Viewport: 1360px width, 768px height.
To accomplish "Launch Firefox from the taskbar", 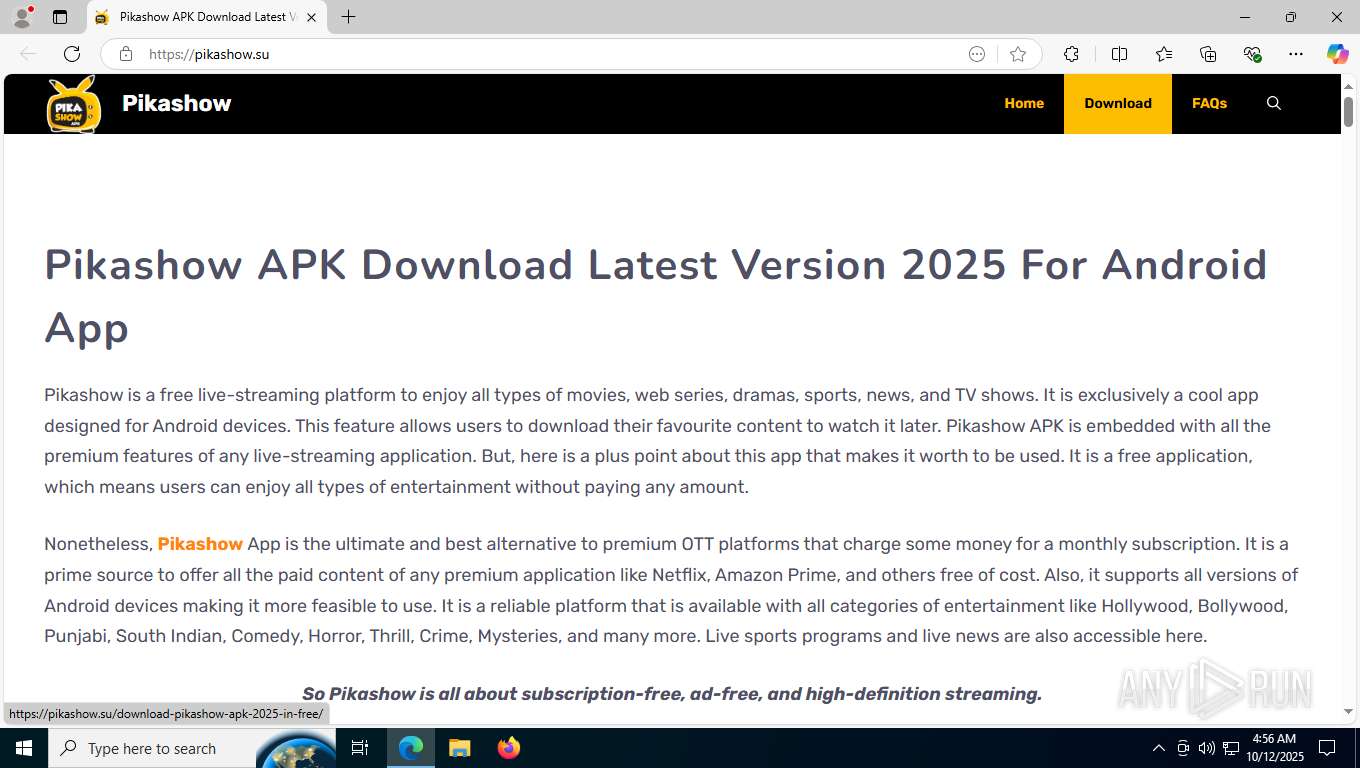I will [509, 748].
